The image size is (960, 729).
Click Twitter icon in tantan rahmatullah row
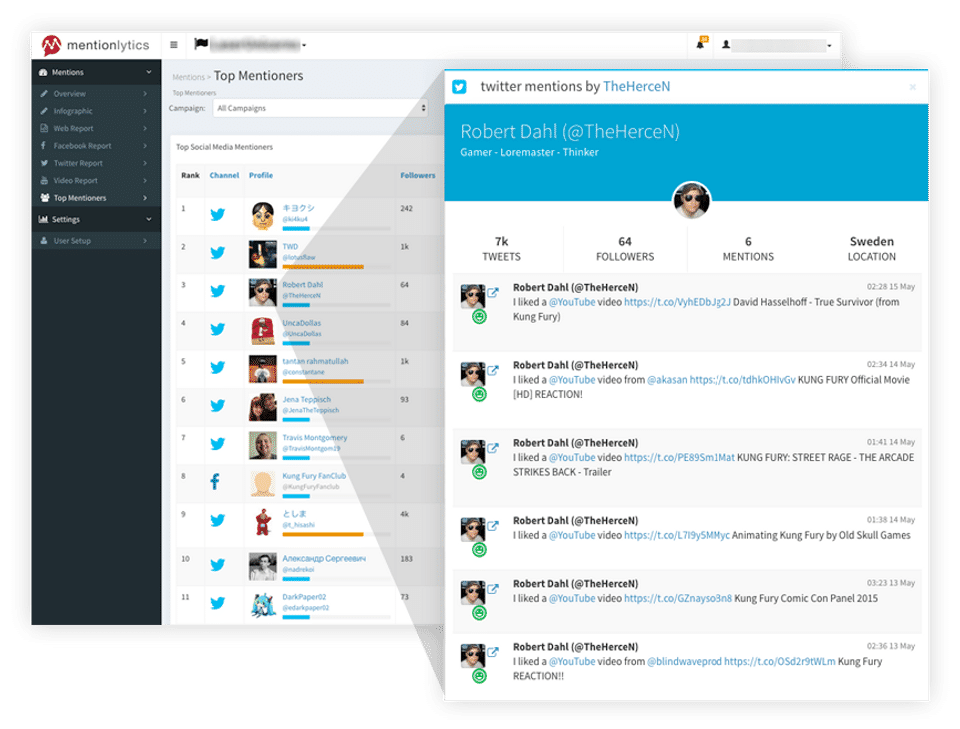pos(217,367)
